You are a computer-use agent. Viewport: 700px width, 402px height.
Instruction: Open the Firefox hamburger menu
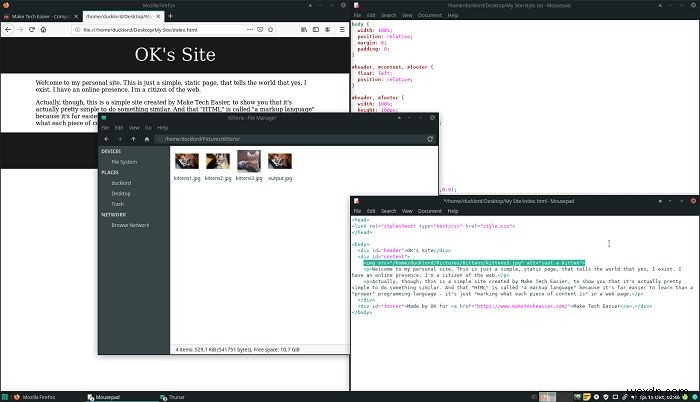pos(342,29)
